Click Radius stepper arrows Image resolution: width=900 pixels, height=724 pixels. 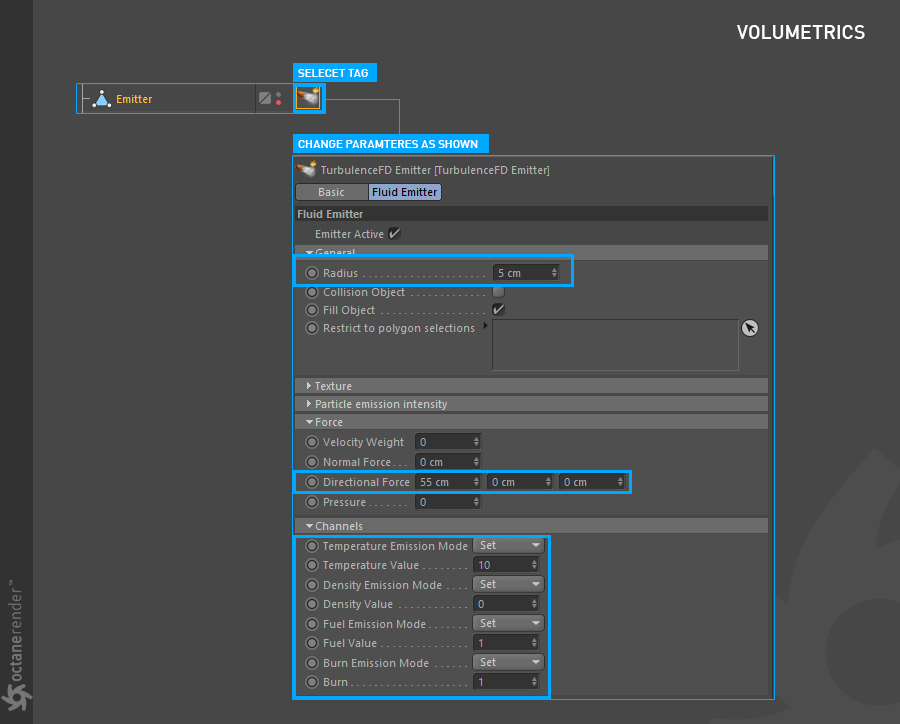(x=554, y=273)
